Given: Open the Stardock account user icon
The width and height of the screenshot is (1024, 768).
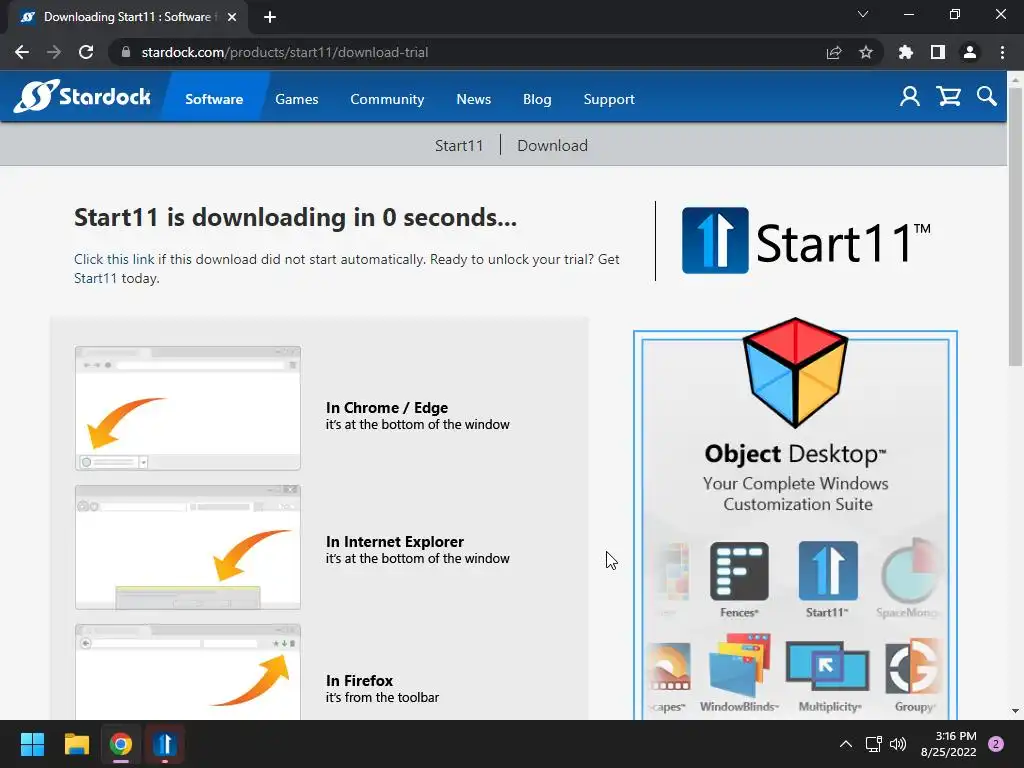Looking at the screenshot, I should tap(910, 97).
